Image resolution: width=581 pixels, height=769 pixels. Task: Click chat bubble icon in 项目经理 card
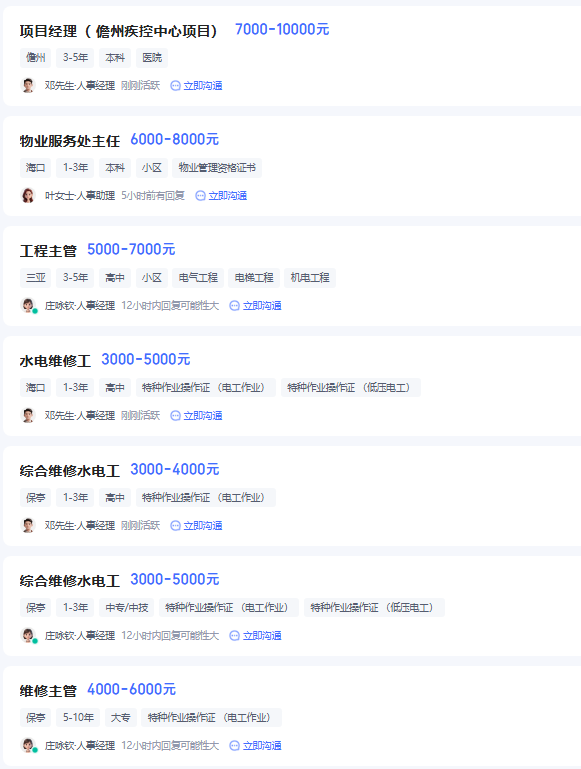click(175, 86)
